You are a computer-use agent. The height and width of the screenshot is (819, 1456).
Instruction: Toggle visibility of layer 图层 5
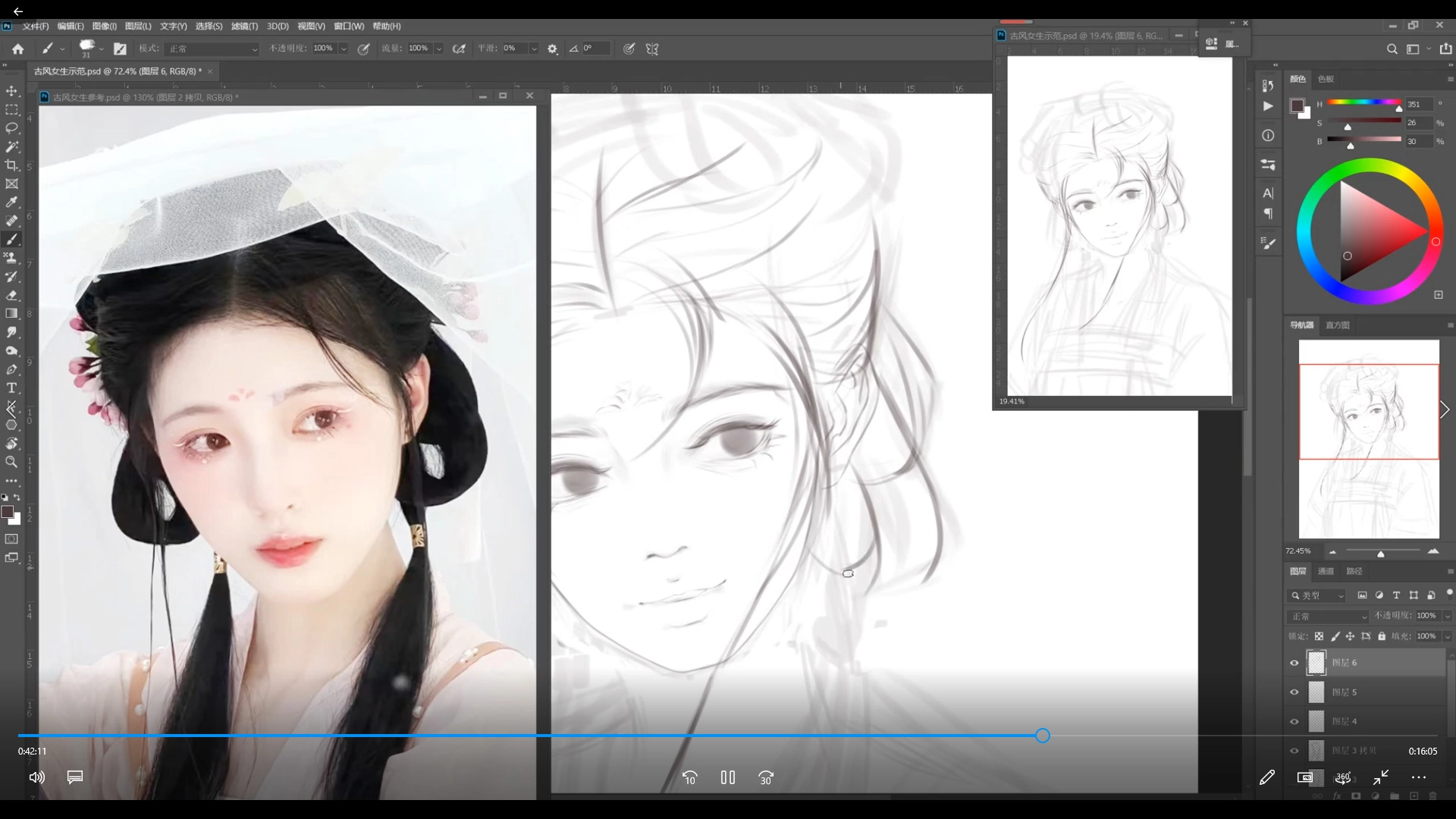[1294, 692]
